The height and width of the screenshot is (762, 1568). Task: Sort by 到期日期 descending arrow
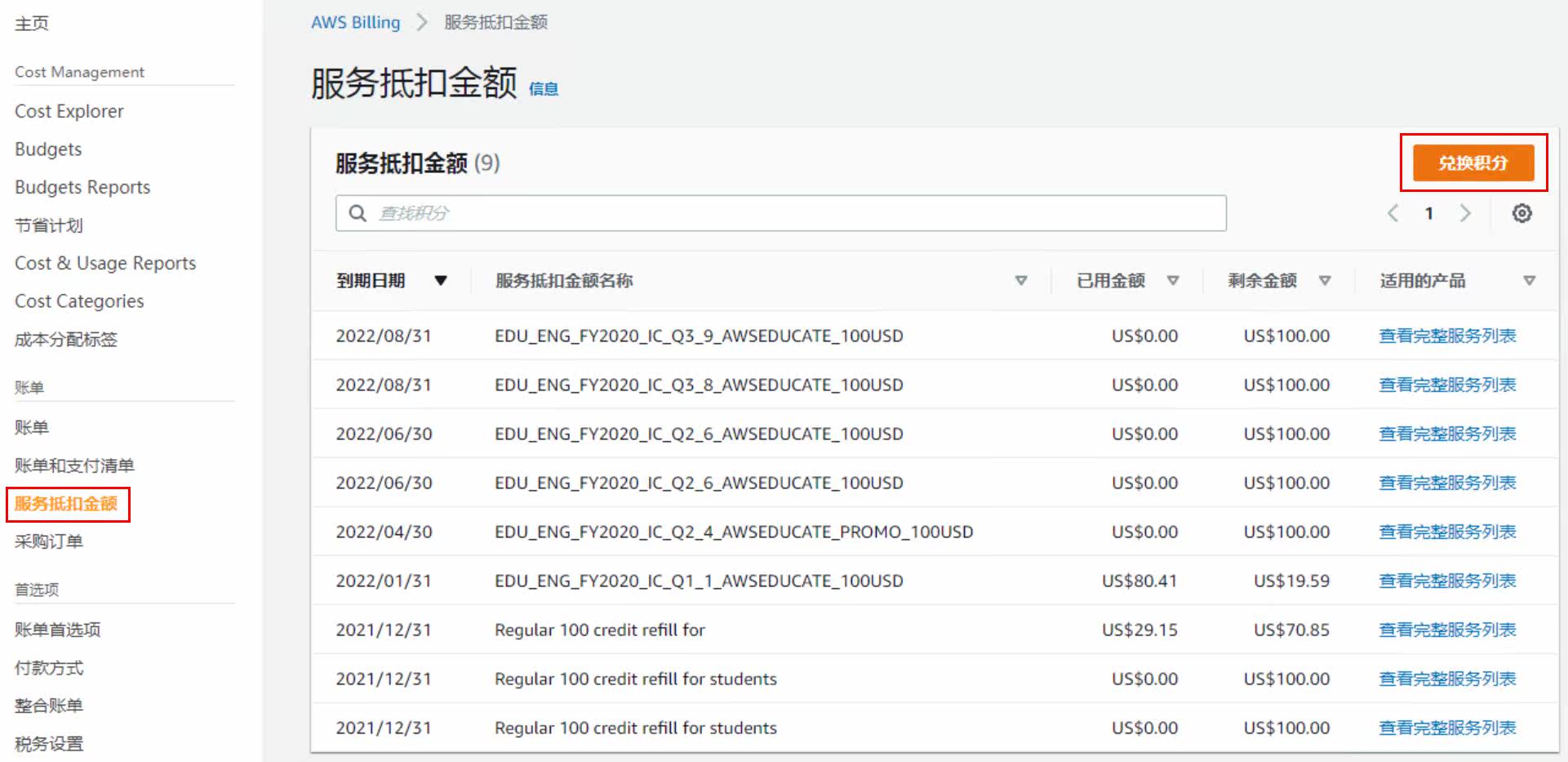(x=441, y=281)
